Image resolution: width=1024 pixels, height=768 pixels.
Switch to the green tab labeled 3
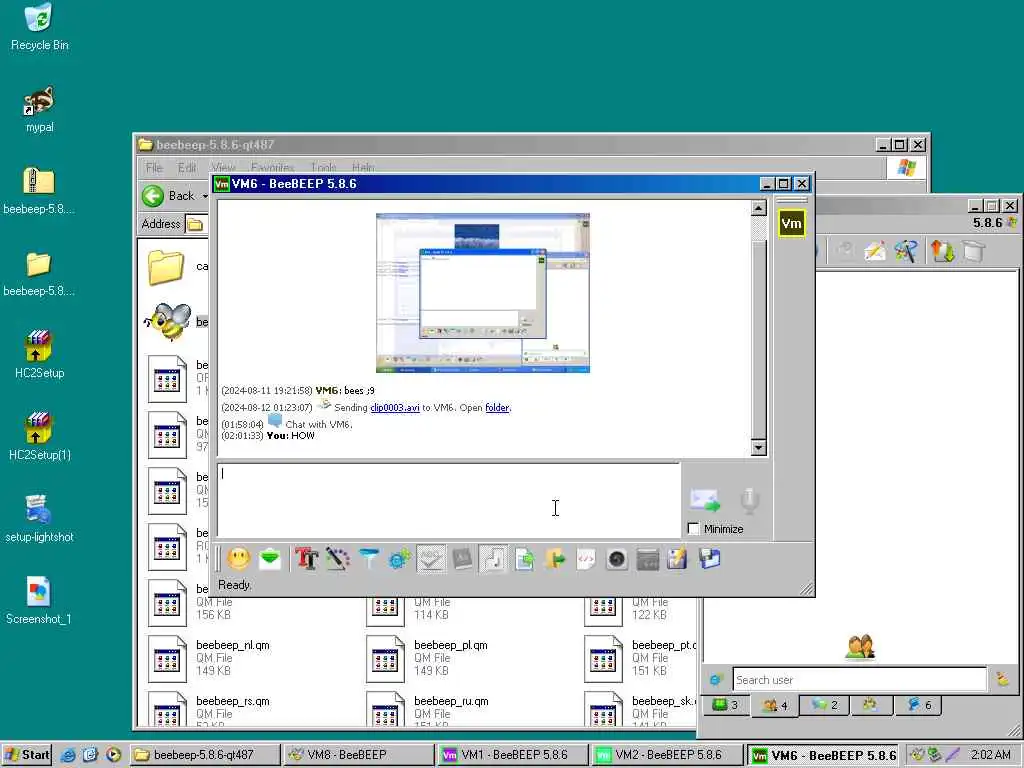coord(725,705)
